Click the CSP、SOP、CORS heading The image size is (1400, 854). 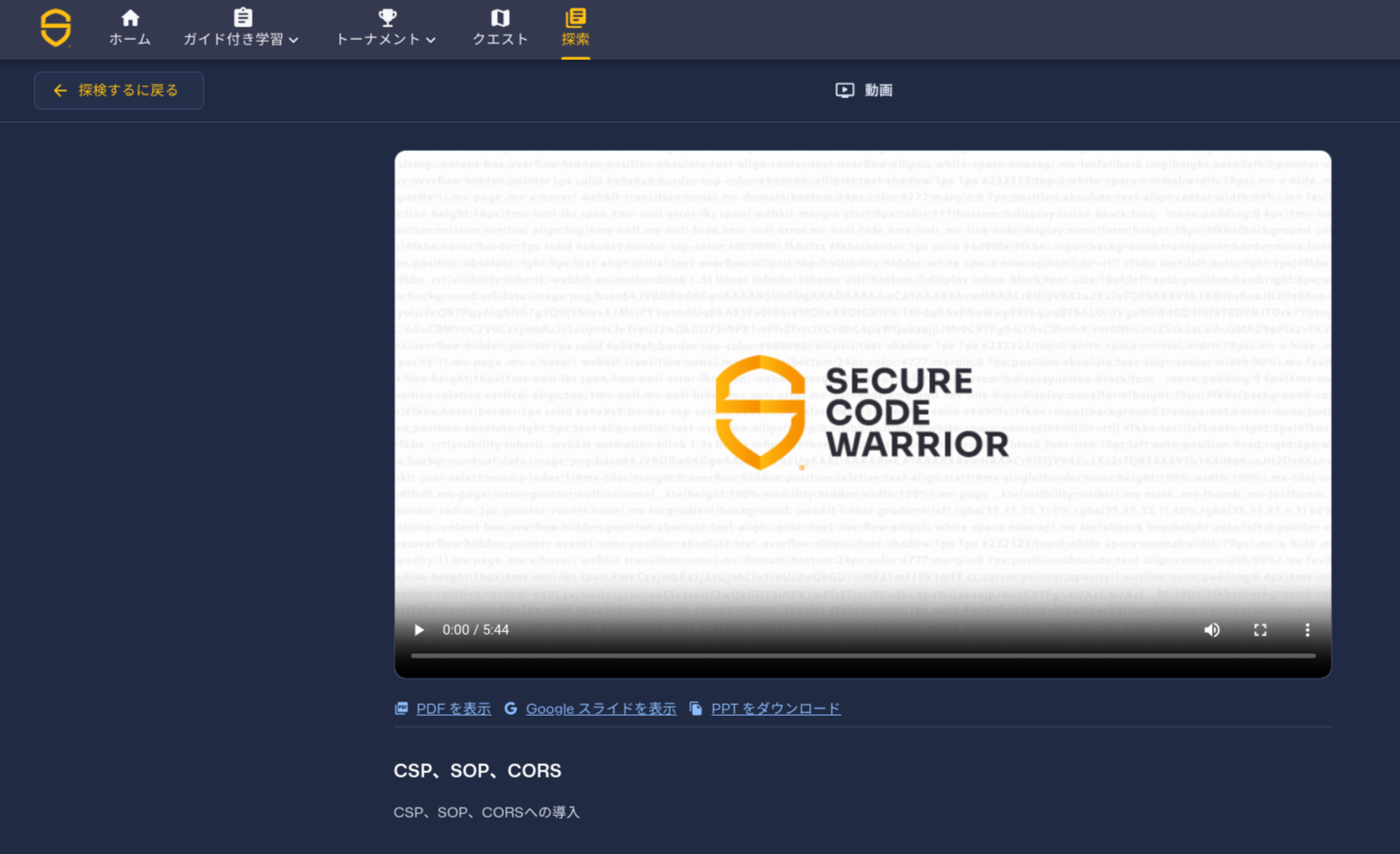tap(477, 770)
